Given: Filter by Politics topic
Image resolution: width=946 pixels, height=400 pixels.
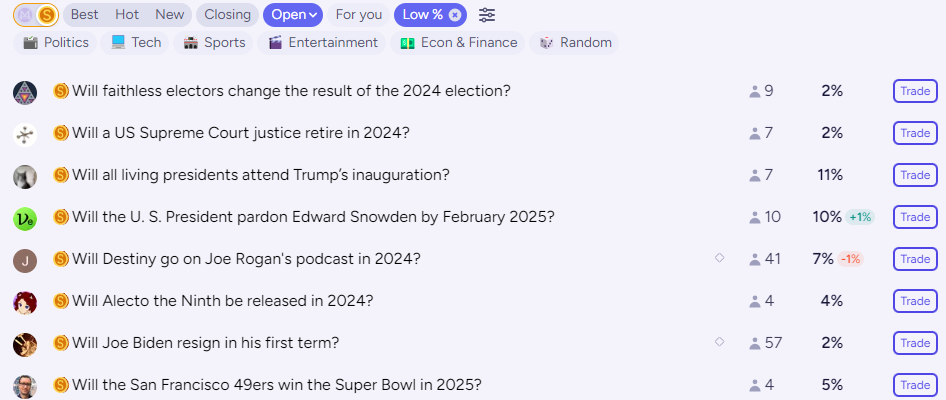Looking at the screenshot, I should tap(55, 43).
